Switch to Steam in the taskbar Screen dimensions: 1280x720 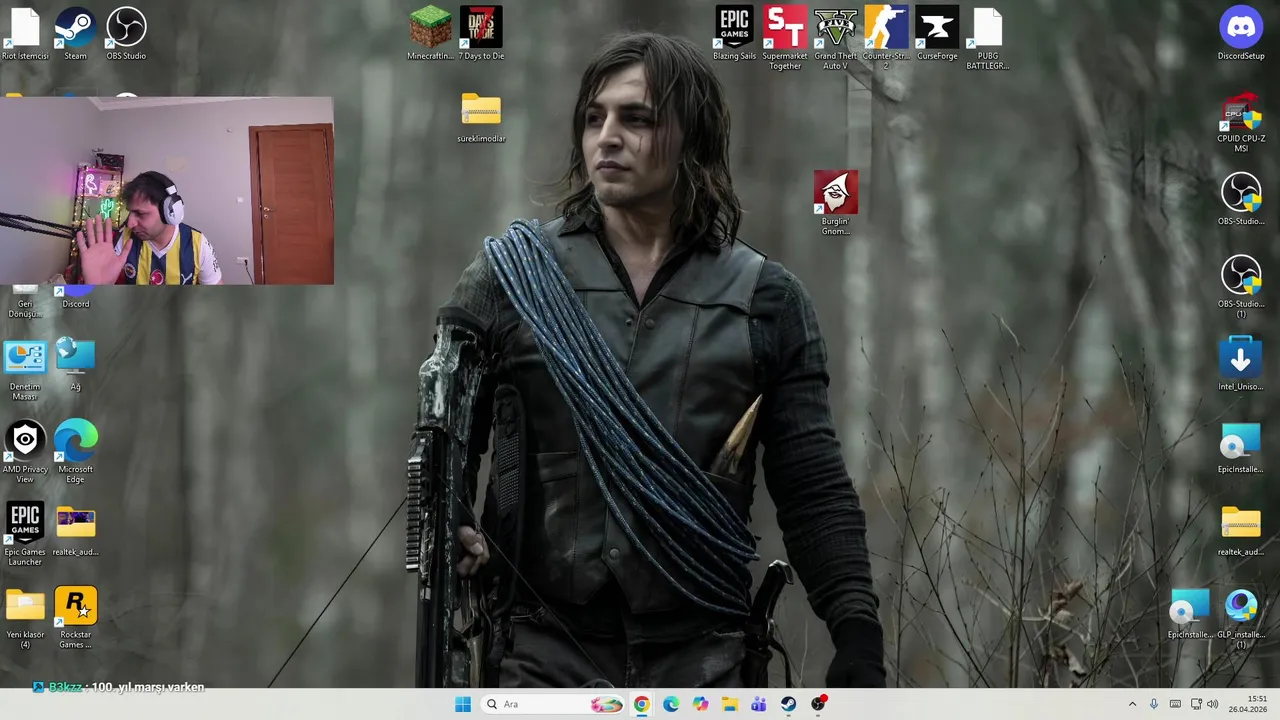(x=789, y=704)
